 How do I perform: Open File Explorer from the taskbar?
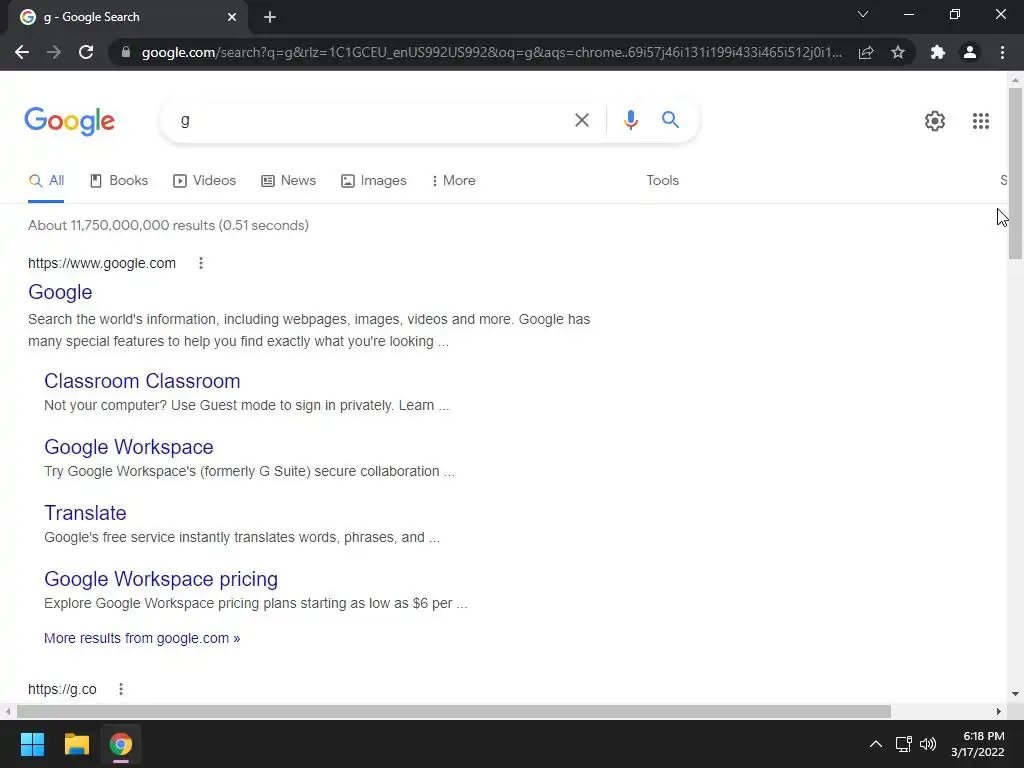[76, 744]
